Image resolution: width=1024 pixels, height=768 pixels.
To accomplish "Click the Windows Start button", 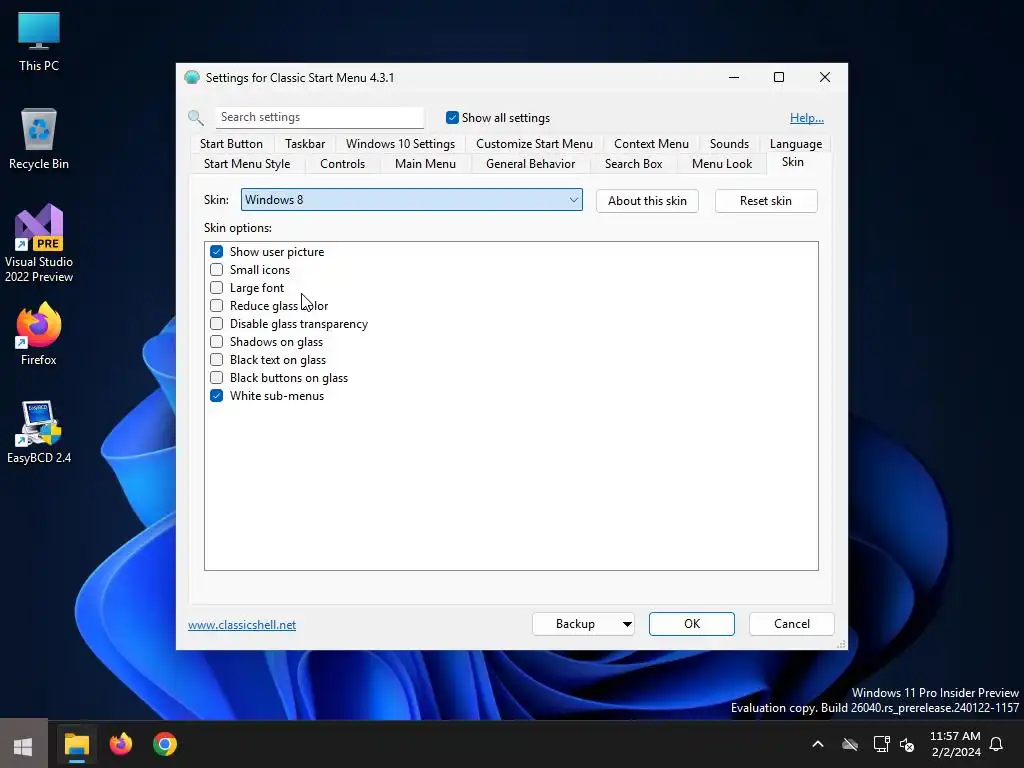I will tap(24, 746).
